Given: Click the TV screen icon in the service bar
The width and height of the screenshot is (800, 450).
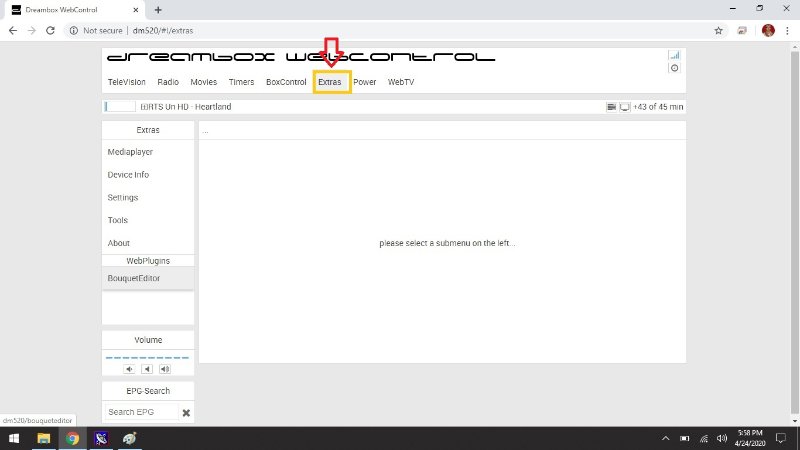Looking at the screenshot, I should click(624, 106).
